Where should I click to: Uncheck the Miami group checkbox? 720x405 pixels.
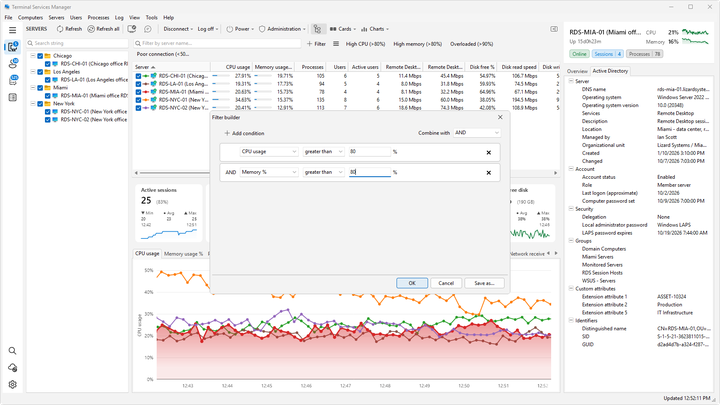point(40,88)
